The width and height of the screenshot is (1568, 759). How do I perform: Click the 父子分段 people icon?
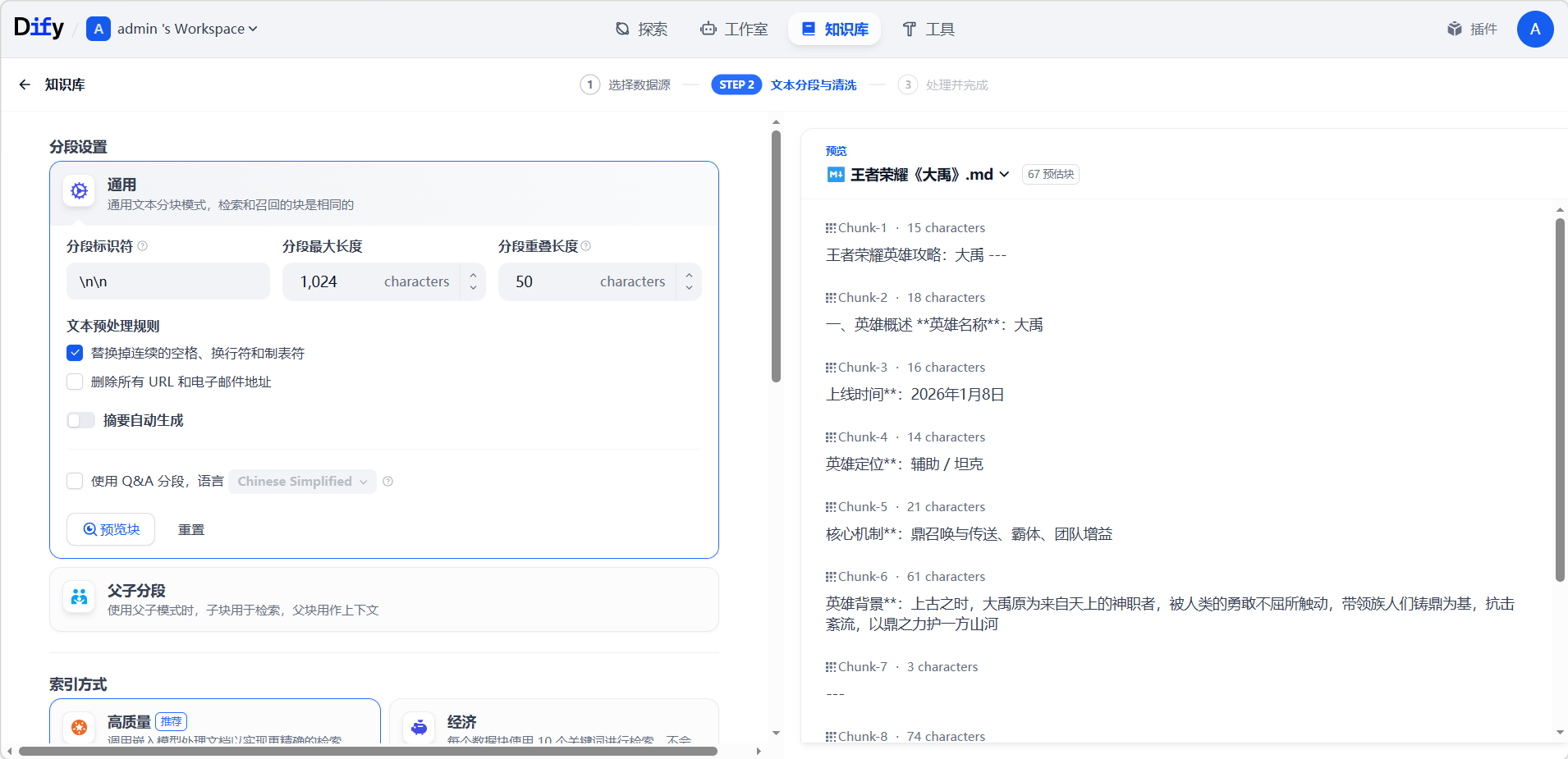[79, 597]
